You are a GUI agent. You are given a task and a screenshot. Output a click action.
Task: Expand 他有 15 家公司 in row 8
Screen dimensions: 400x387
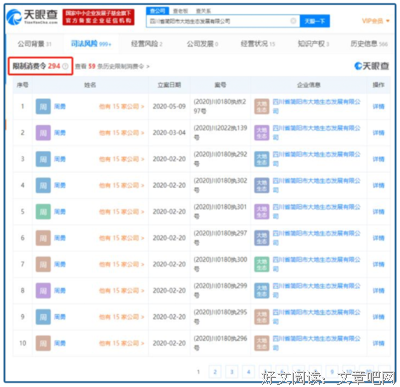[122, 291]
